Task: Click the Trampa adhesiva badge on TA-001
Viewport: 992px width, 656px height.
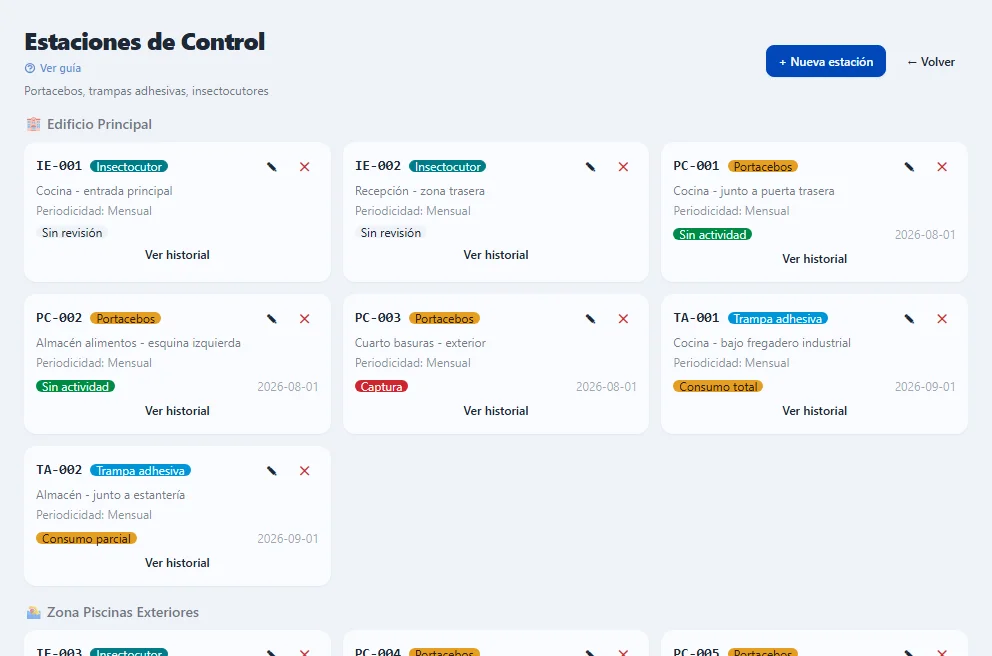Action: click(778, 318)
